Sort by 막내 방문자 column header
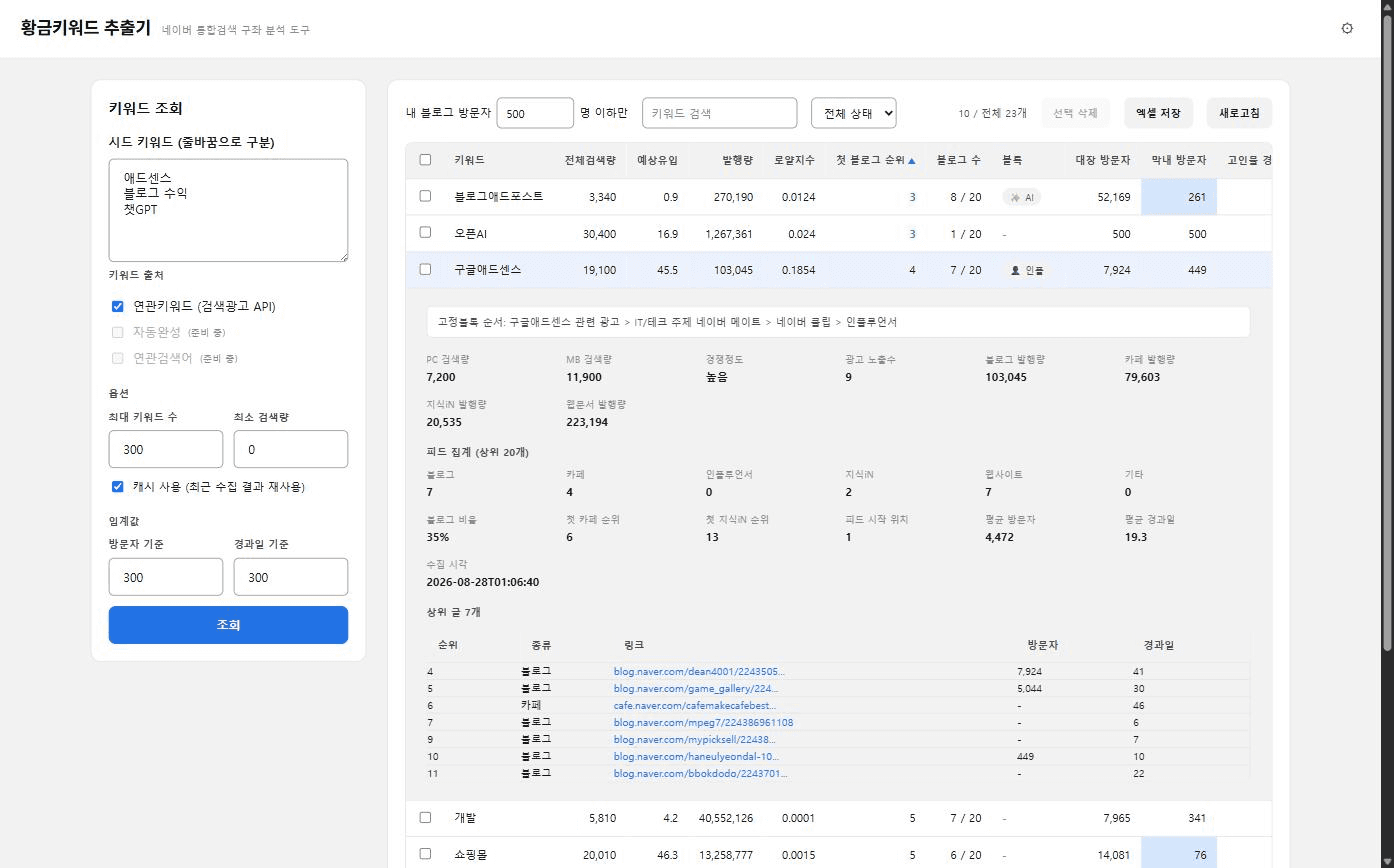Screen dimensions: 1394x868 point(1179,160)
